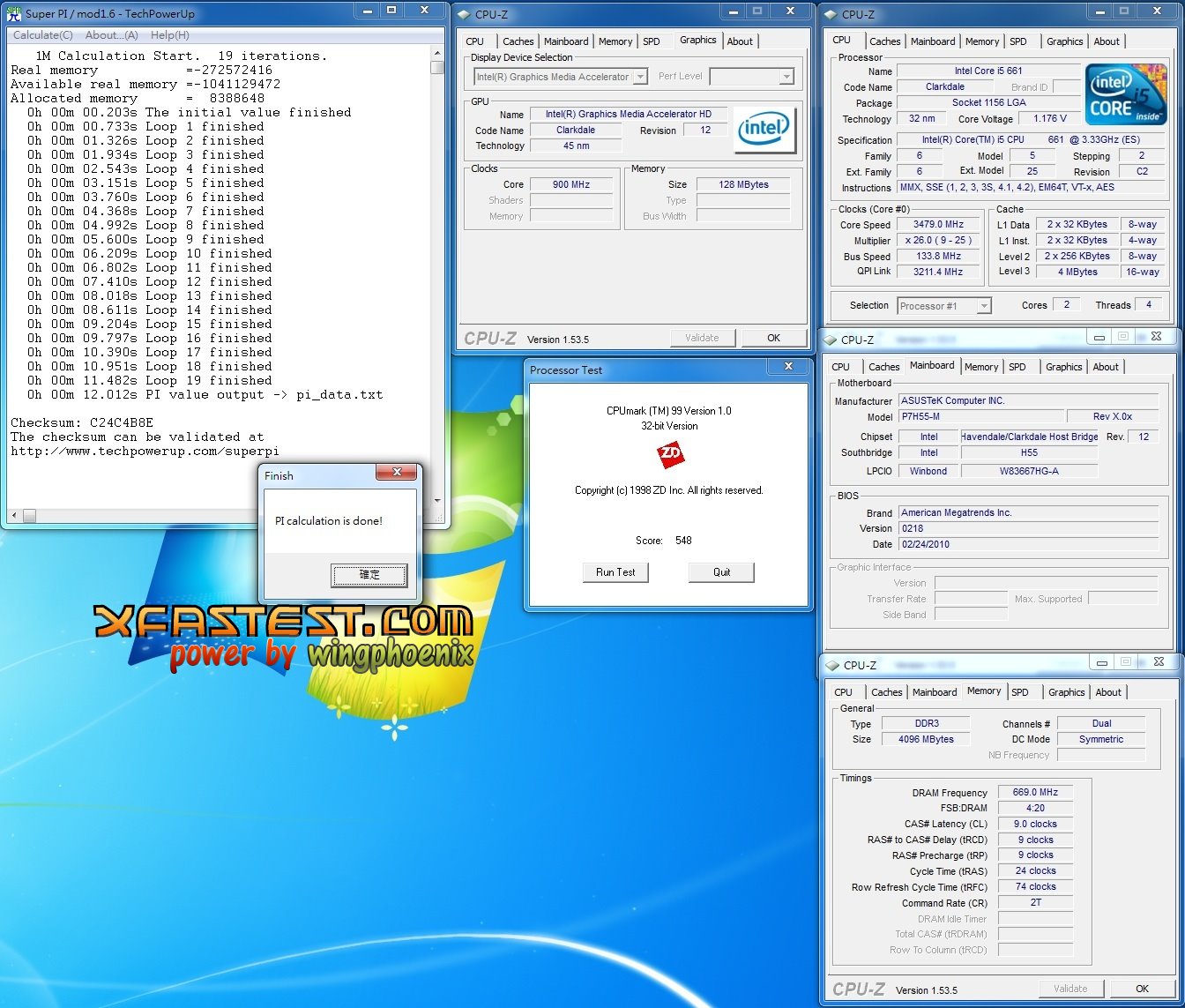The width and height of the screenshot is (1185, 1008).
Task: Click the 'Checksum: C24C4B8E' line in Super PI
Action: (x=82, y=422)
